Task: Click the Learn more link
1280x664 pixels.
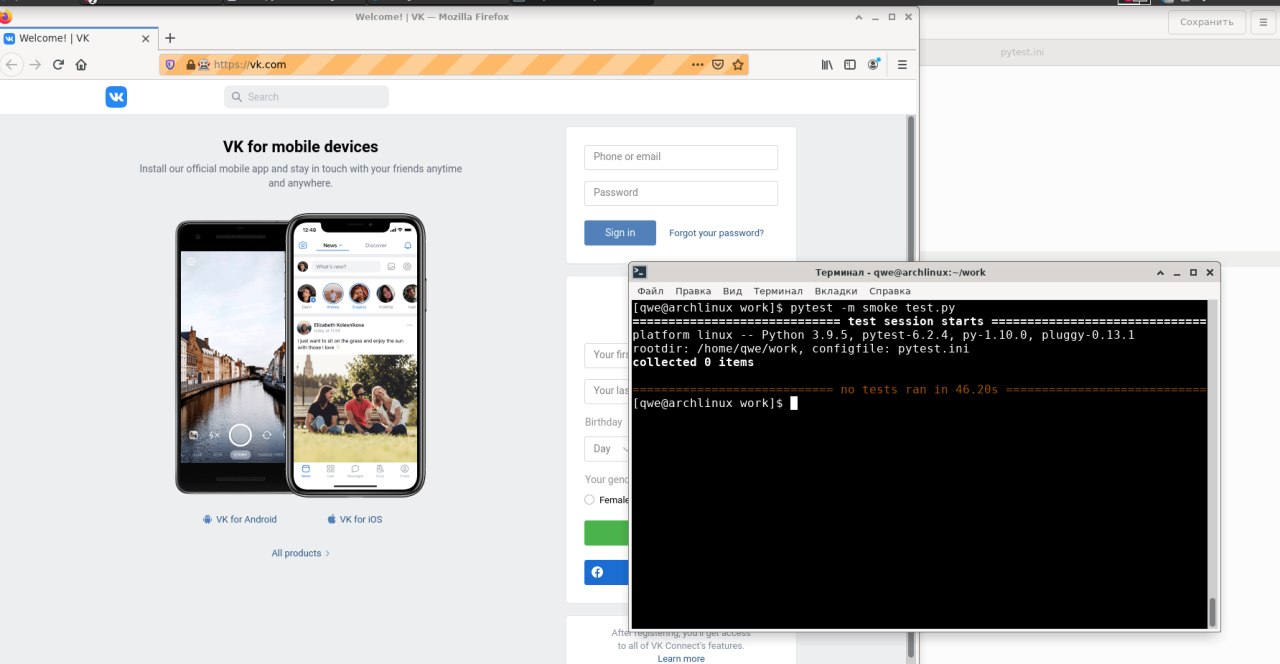Action: (681, 658)
